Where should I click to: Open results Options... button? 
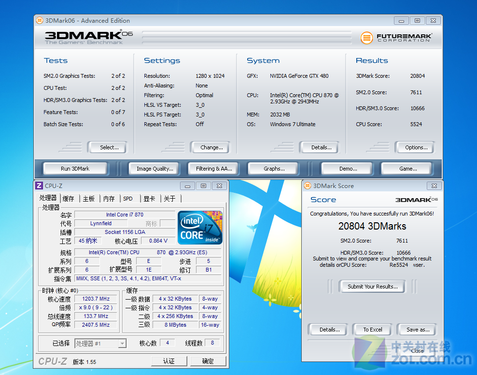coord(415,147)
